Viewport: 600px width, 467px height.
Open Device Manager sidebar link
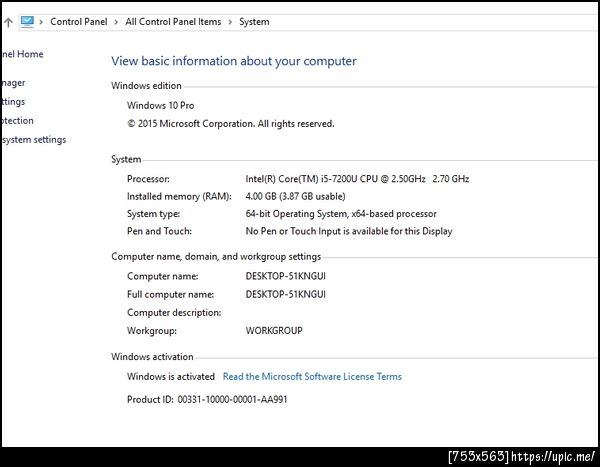point(13,83)
